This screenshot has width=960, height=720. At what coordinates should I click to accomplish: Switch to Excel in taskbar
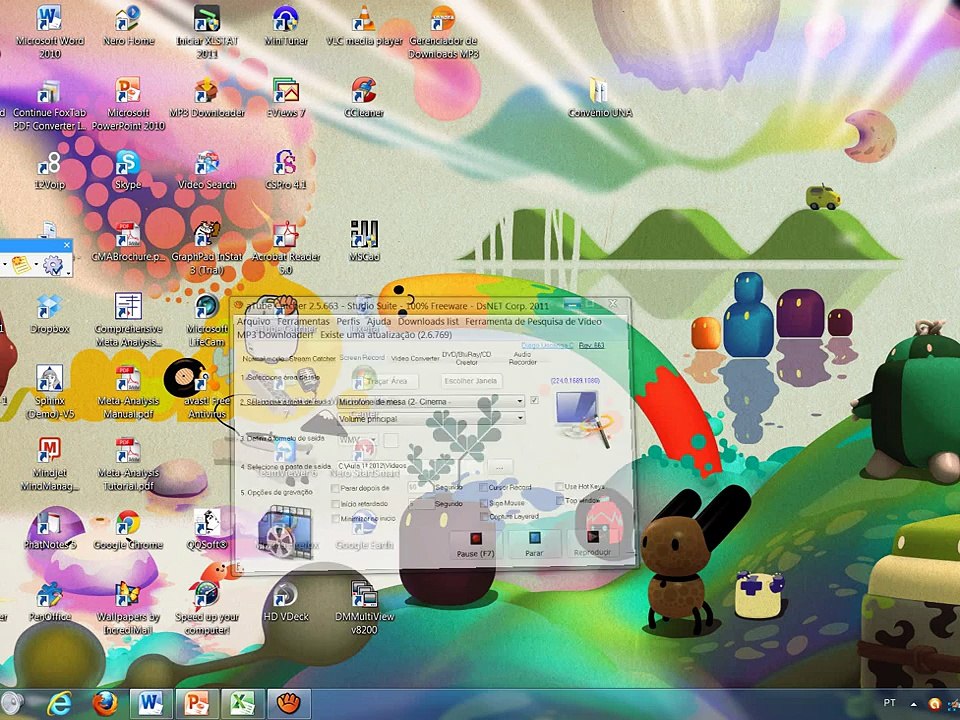pos(242,703)
